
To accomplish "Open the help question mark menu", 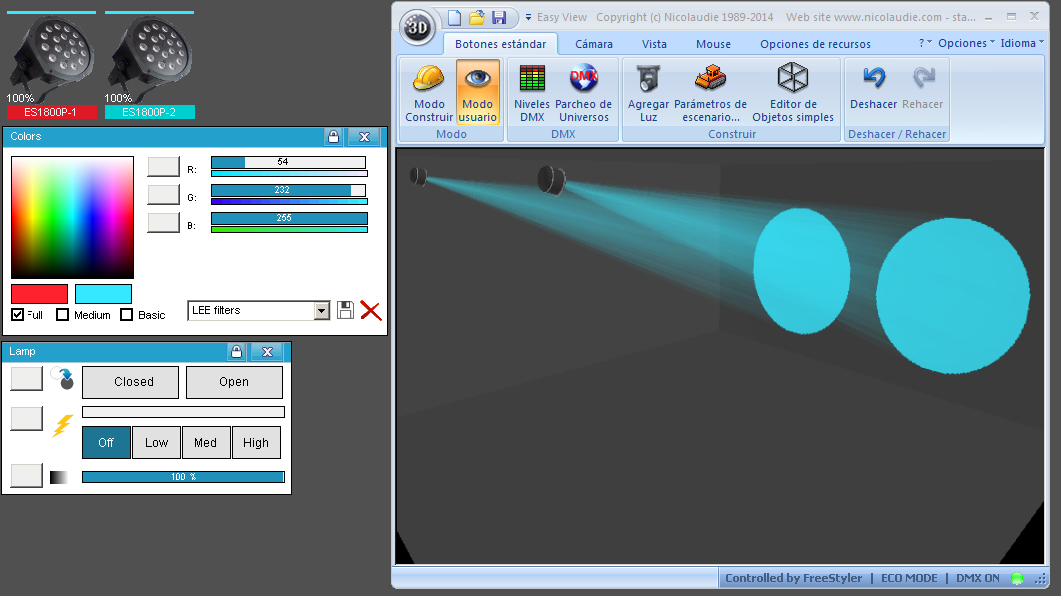I will point(925,43).
